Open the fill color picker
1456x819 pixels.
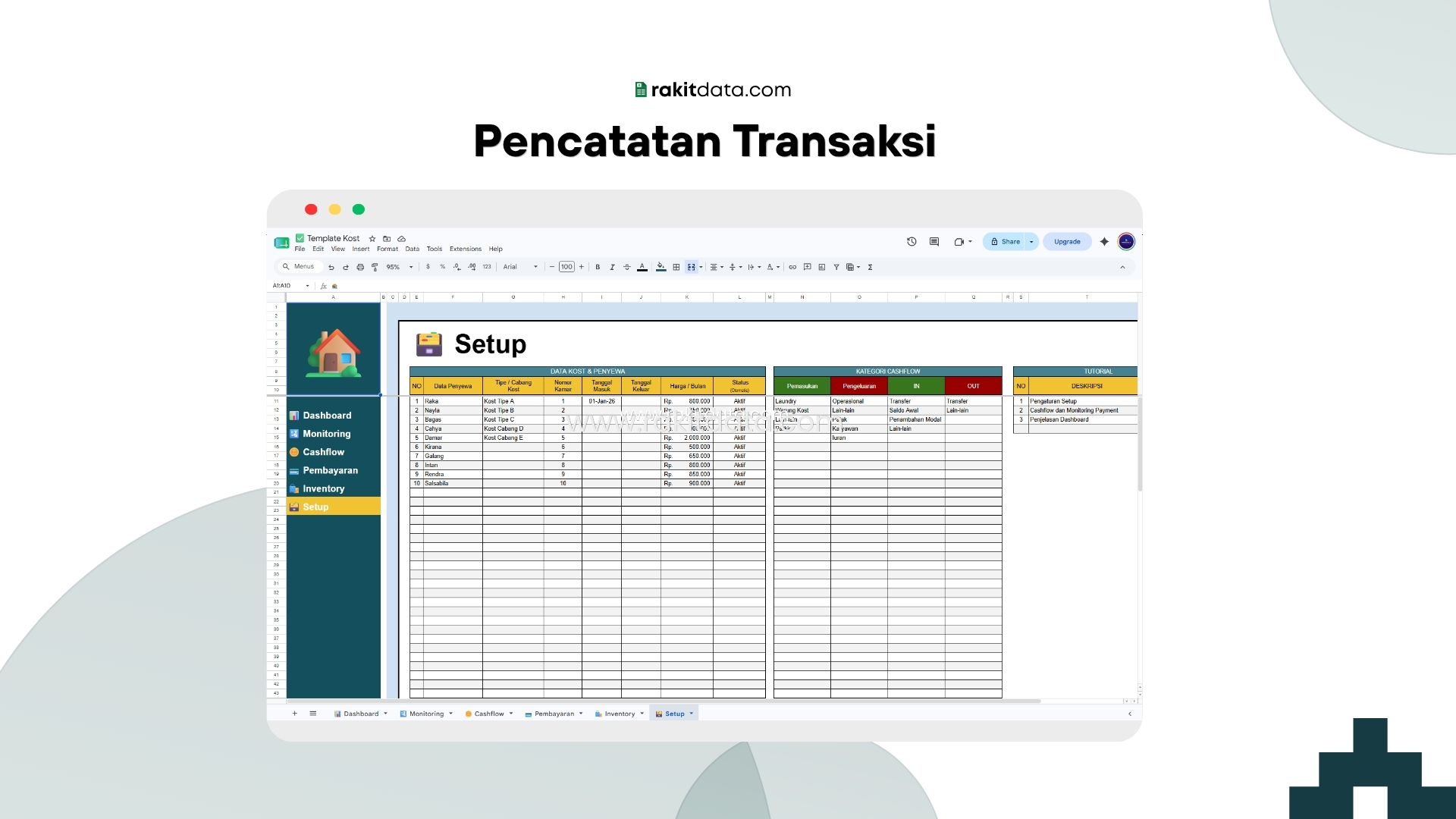click(x=661, y=267)
